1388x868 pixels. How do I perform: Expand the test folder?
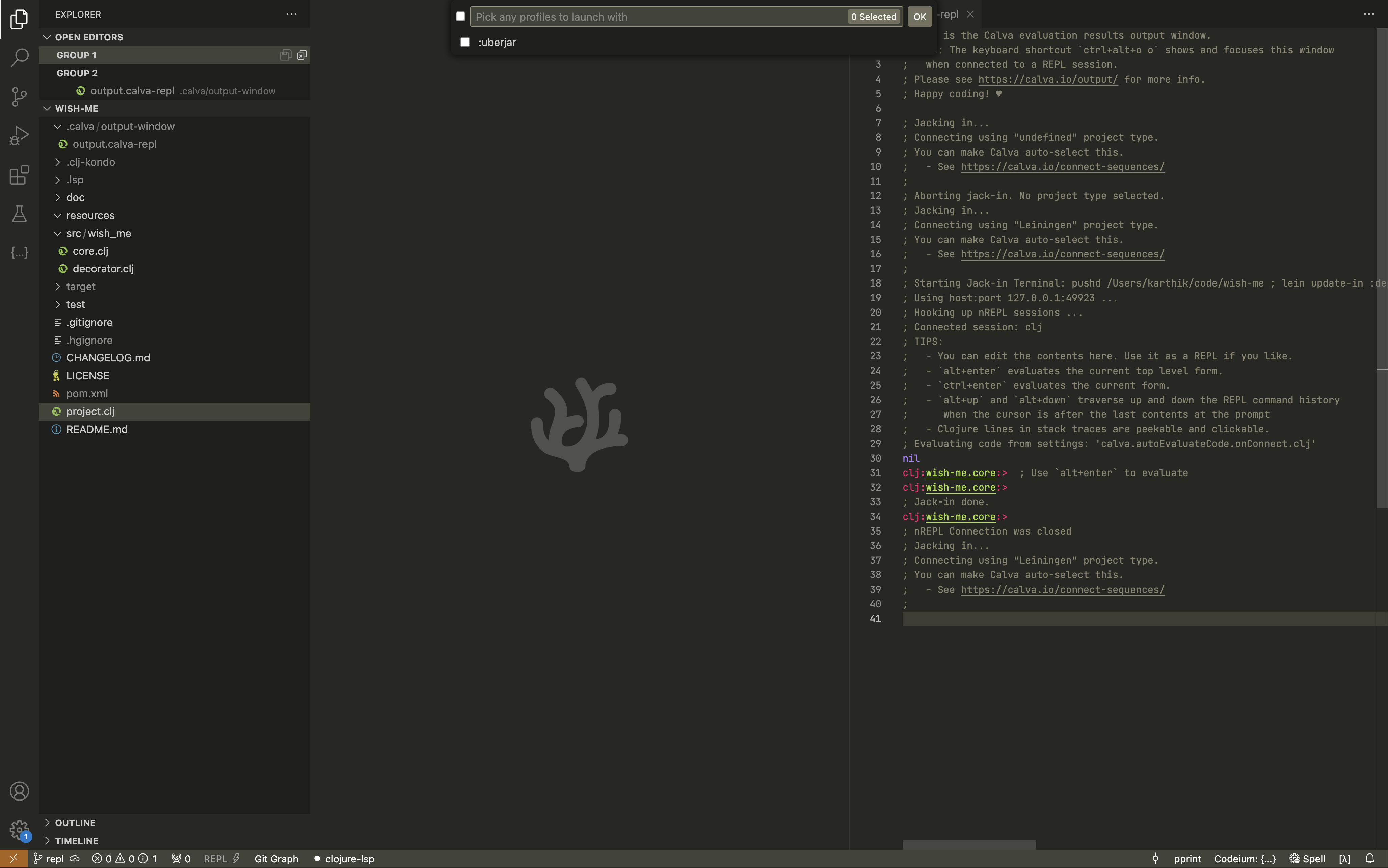point(57,304)
